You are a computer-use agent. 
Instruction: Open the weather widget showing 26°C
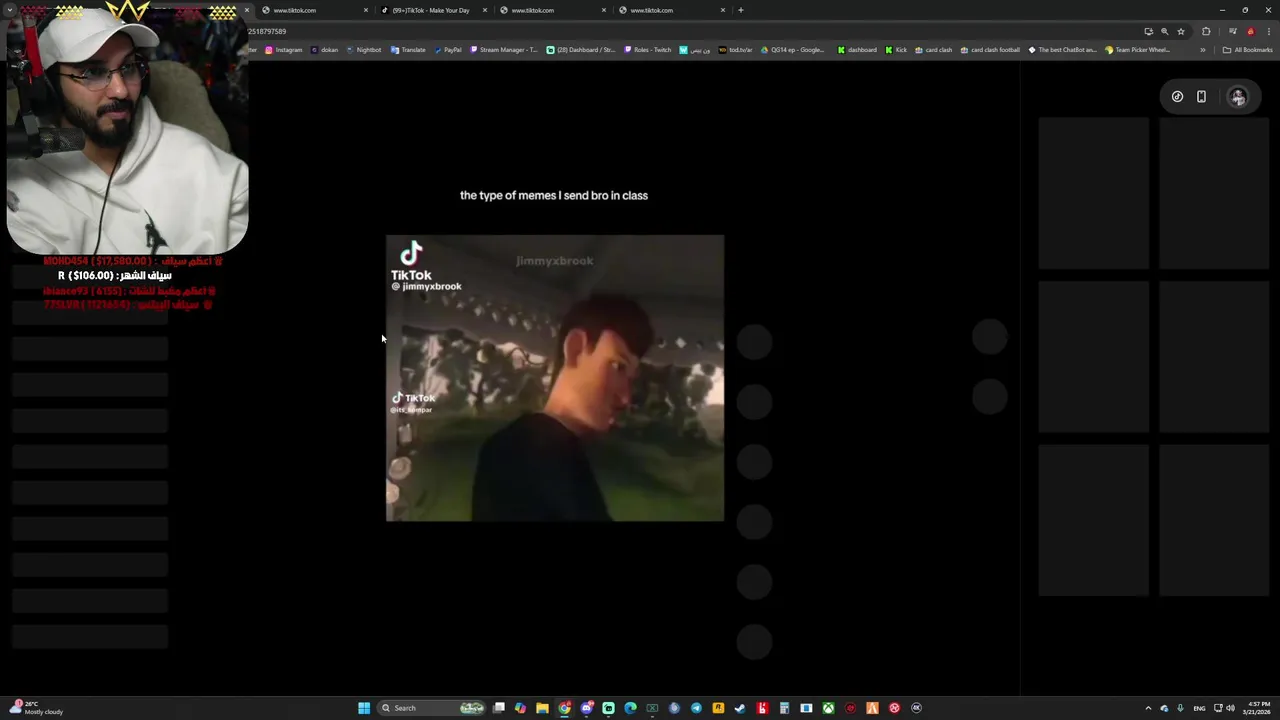37,708
